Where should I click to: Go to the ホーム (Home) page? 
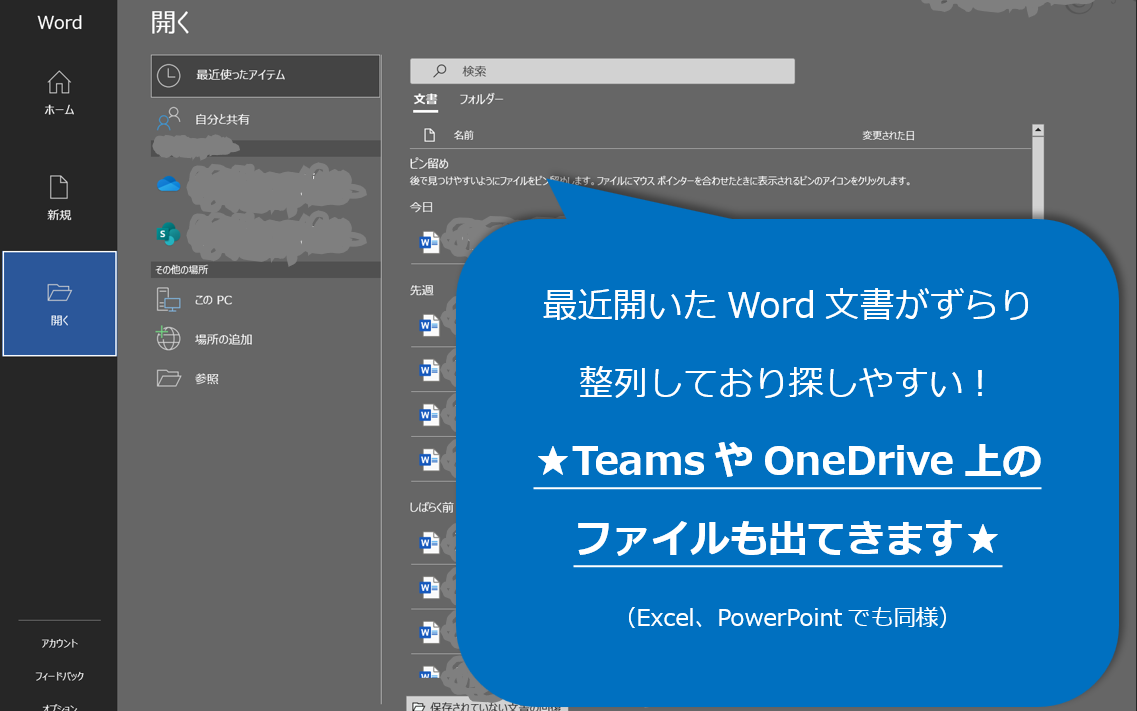point(59,93)
